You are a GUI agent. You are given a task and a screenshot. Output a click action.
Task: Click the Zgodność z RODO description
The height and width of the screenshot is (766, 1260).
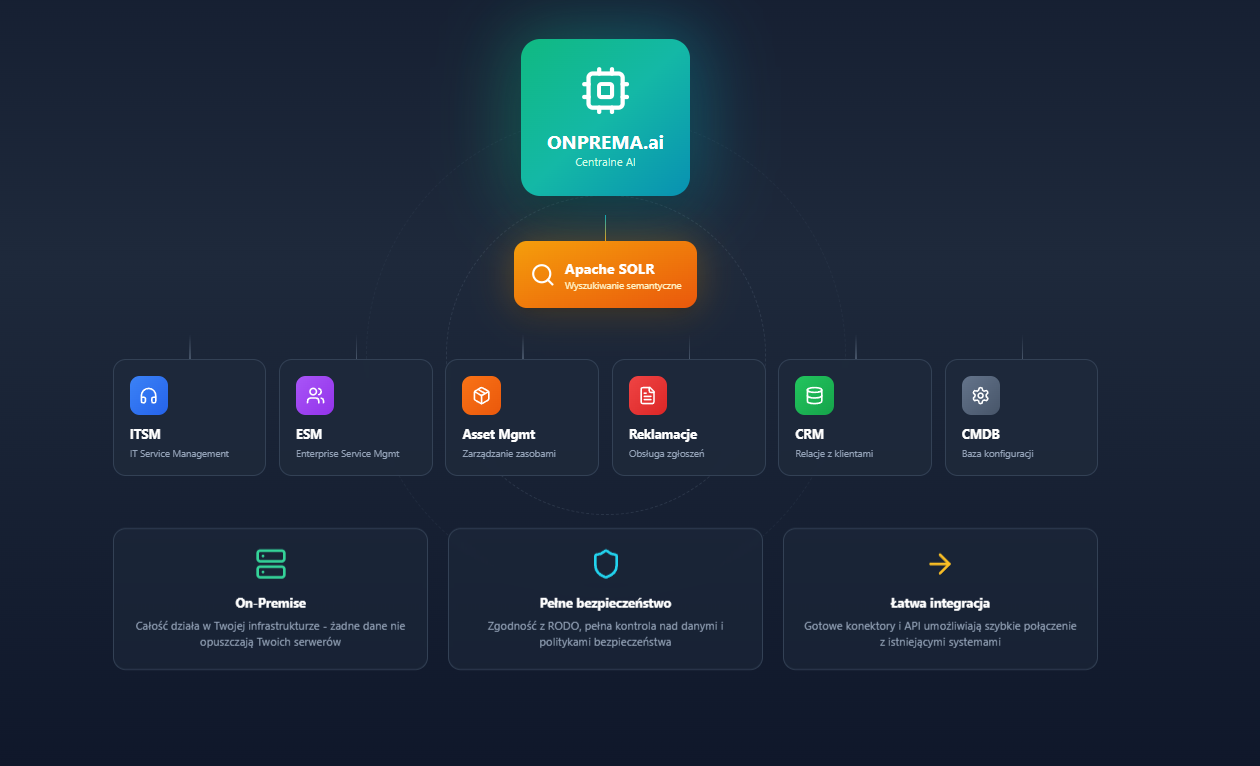pos(605,634)
